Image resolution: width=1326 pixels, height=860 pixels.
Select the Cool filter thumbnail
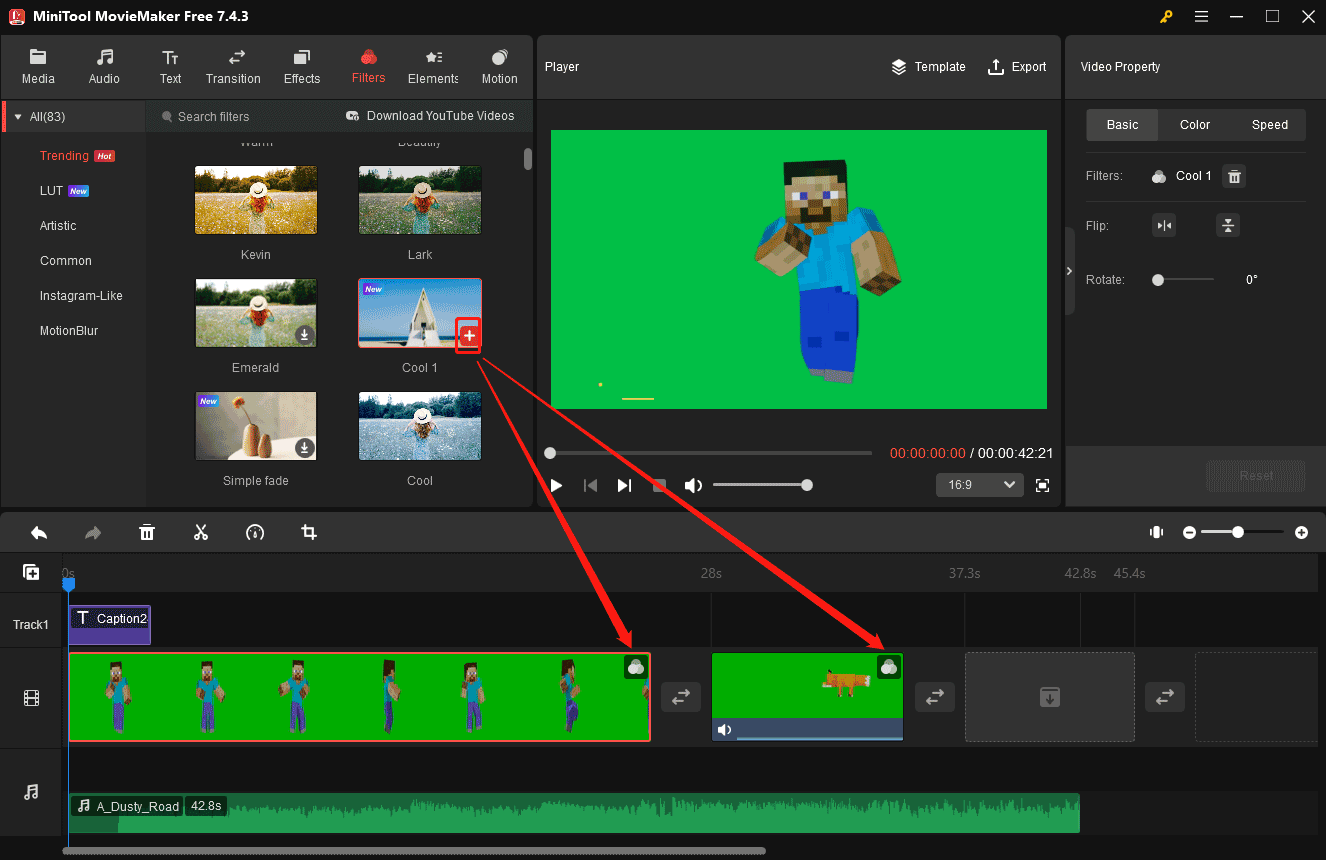coord(420,426)
